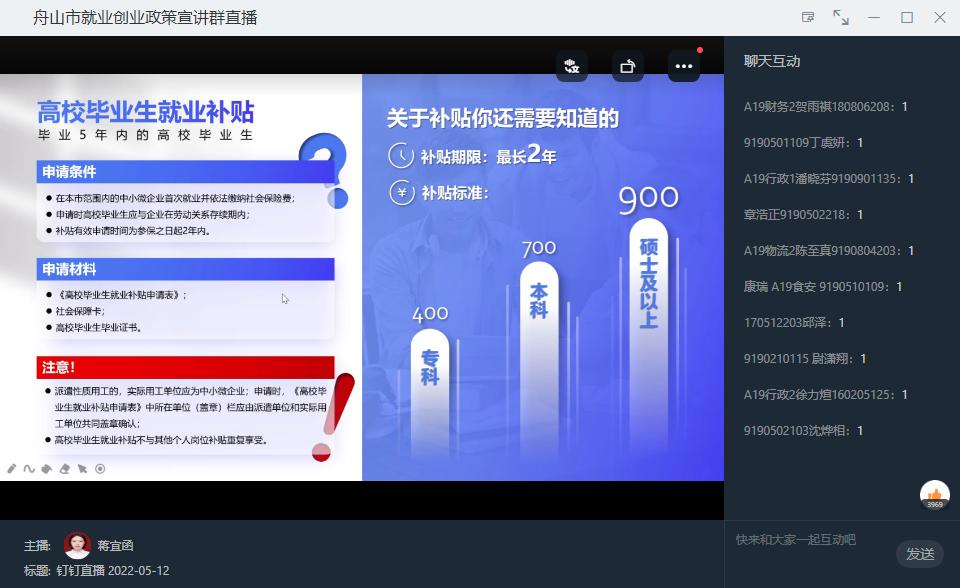Click the rotate screen icon on video
The width and height of the screenshot is (960, 588).
coord(628,66)
